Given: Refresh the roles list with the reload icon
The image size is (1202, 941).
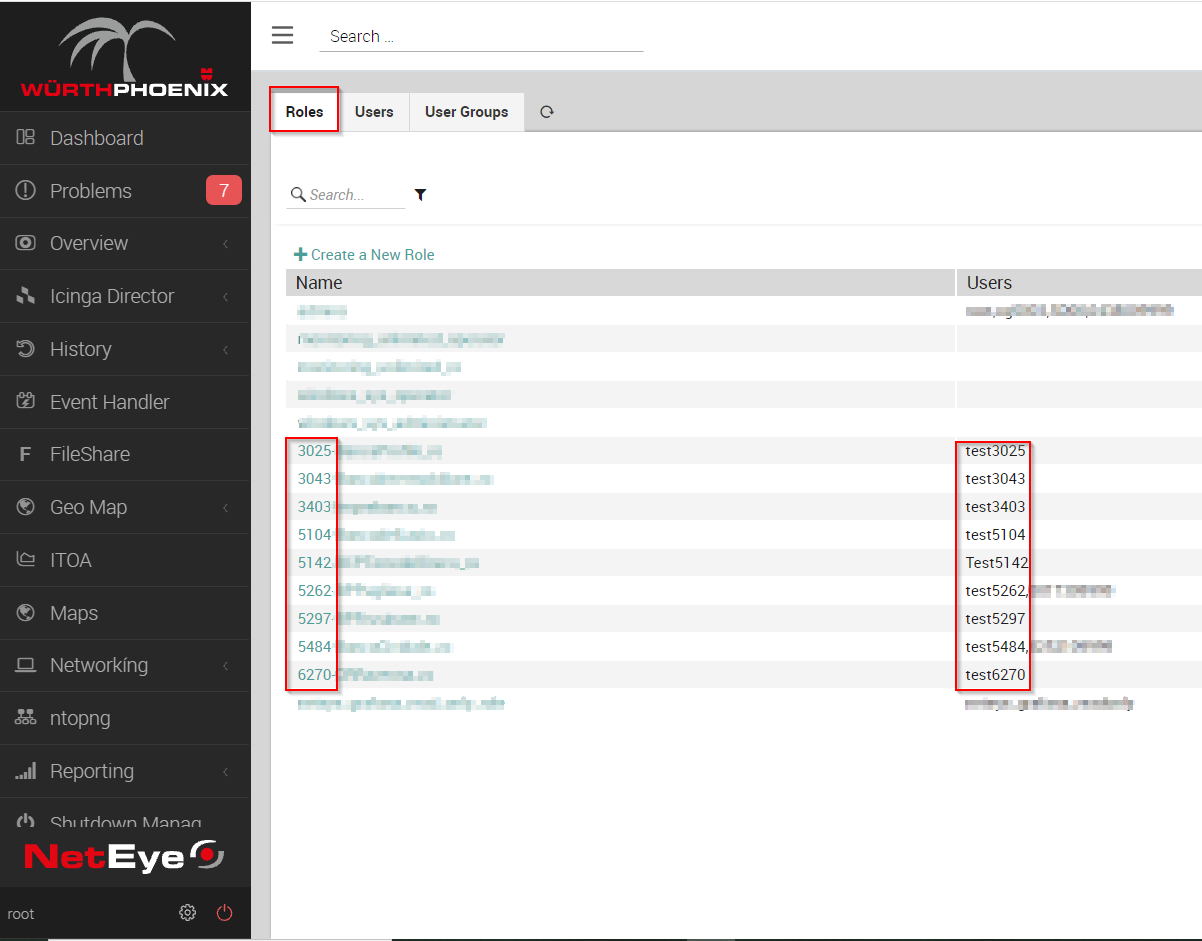Looking at the screenshot, I should click(546, 112).
